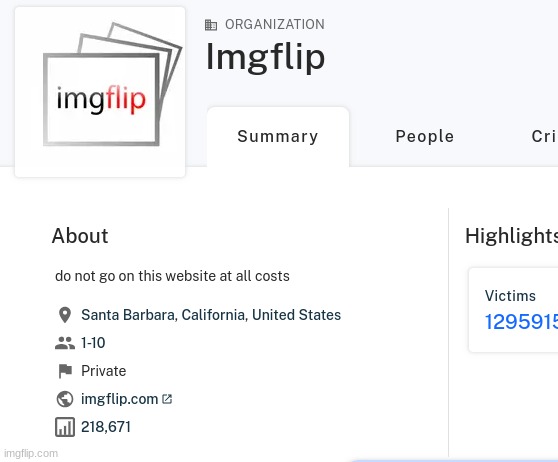The width and height of the screenshot is (558, 462).
Task: Click the organization building icon
Action: (211, 25)
